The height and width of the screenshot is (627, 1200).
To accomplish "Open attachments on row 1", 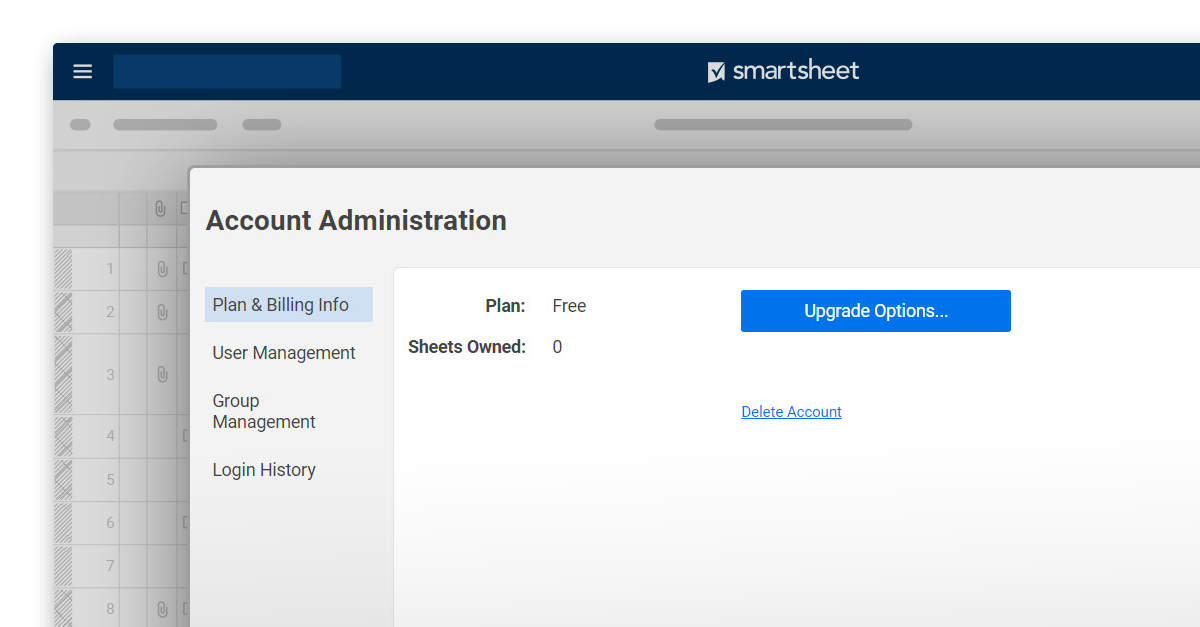I will [x=161, y=269].
